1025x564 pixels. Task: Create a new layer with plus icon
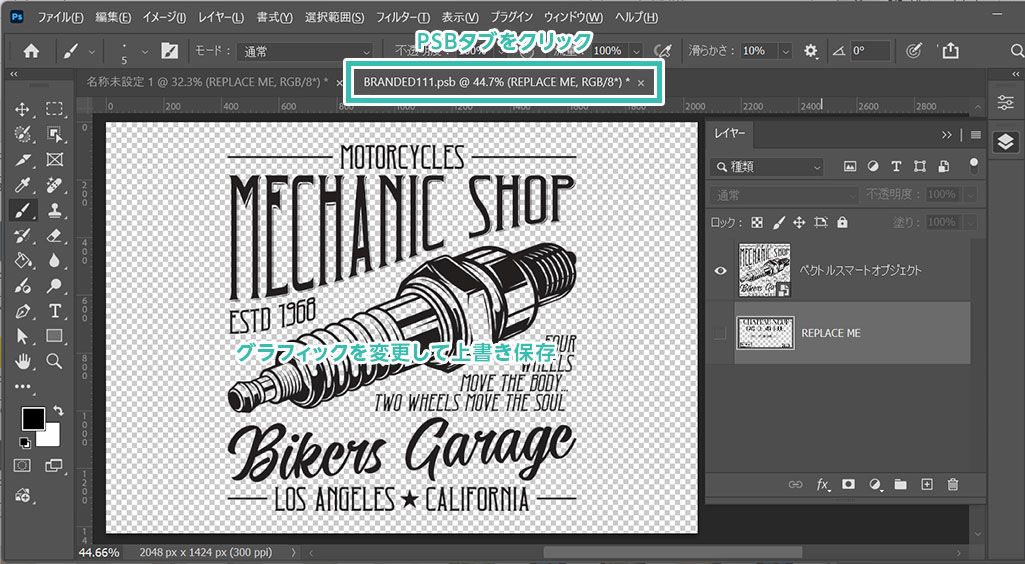[927, 484]
